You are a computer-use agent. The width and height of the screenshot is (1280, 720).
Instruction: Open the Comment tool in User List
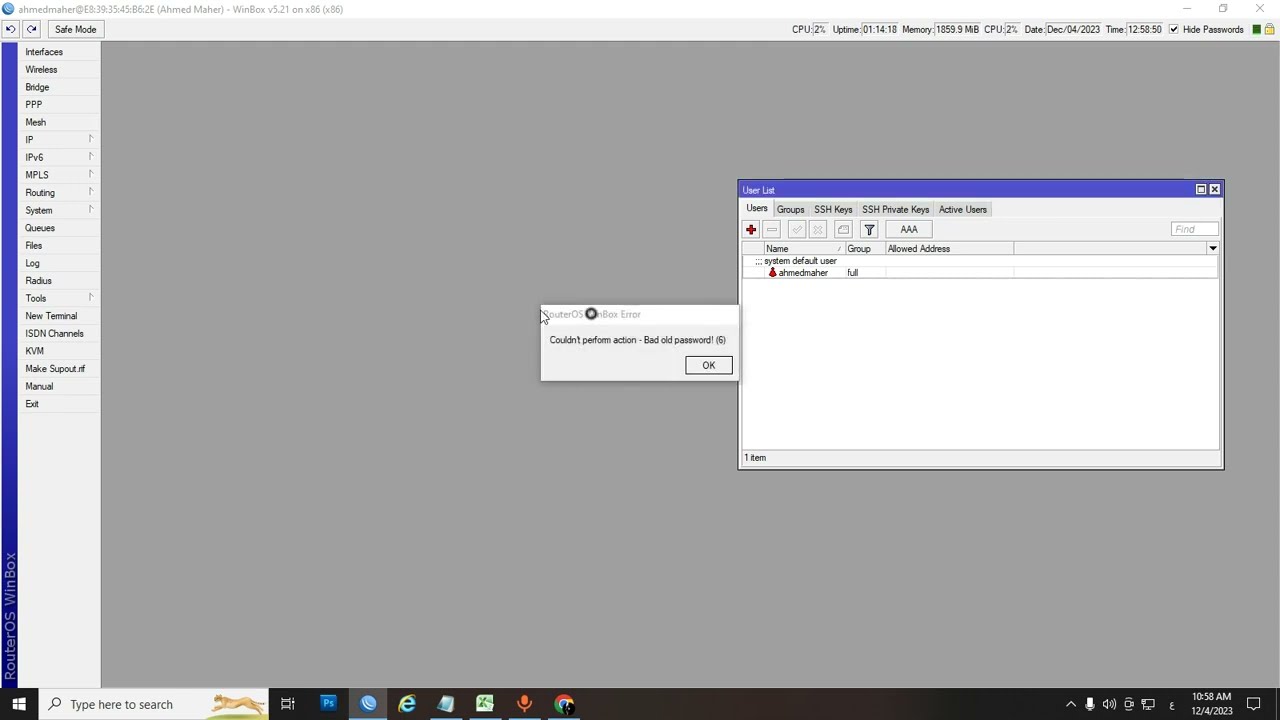pos(843,230)
